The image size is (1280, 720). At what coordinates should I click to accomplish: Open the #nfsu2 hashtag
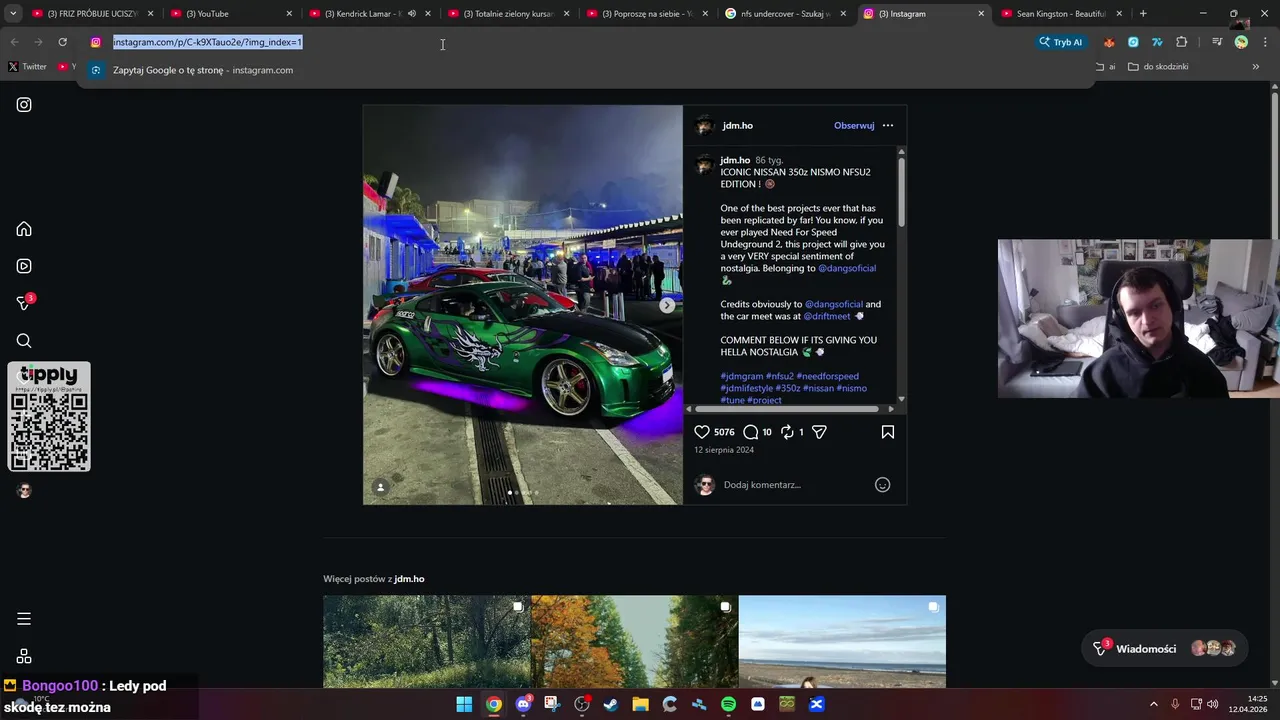(779, 377)
